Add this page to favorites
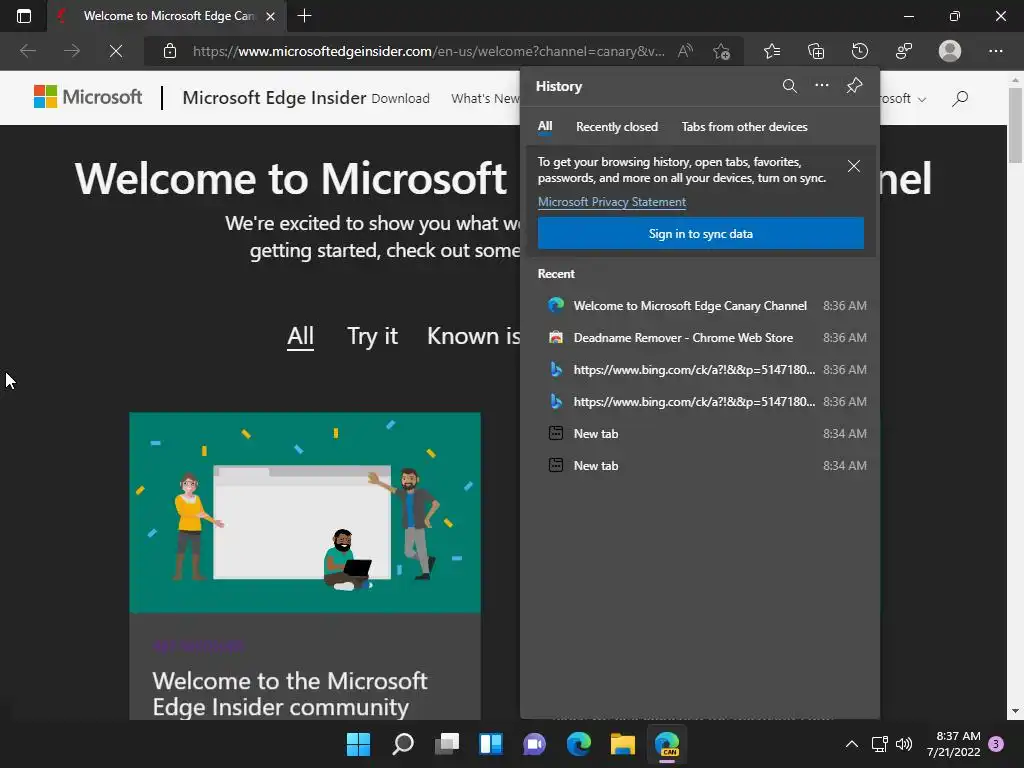This screenshot has width=1024, height=768. point(722,51)
